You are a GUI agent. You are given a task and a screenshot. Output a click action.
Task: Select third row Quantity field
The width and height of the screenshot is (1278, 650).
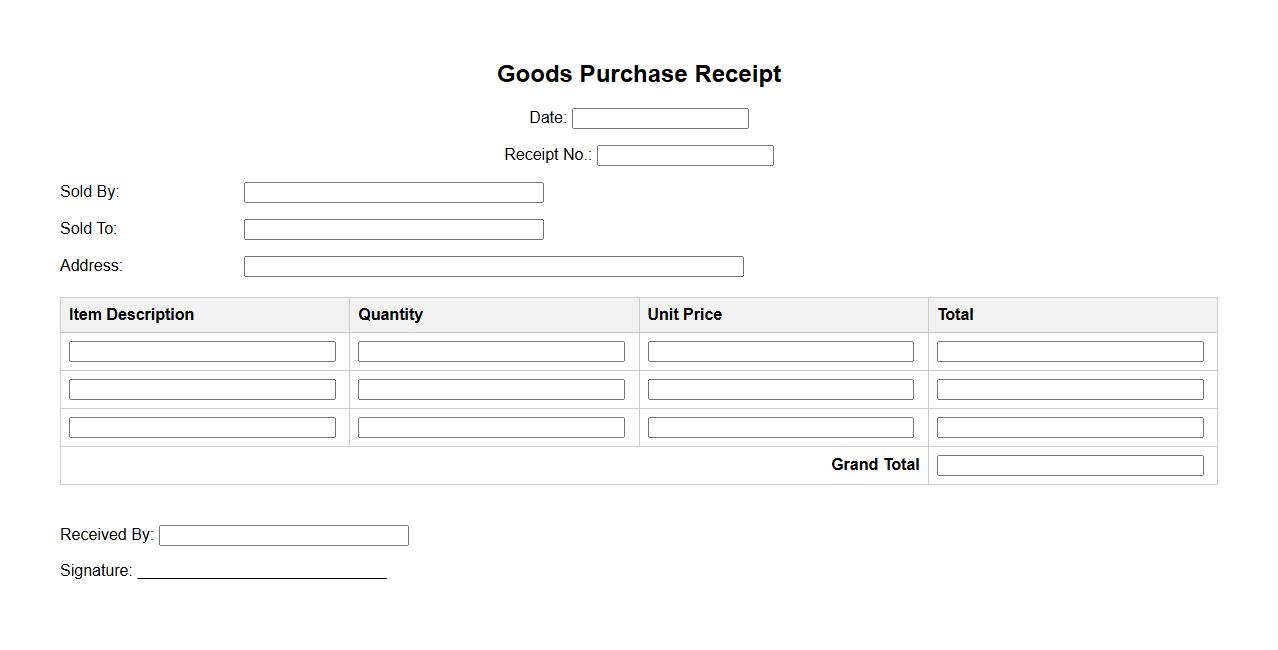click(x=491, y=428)
